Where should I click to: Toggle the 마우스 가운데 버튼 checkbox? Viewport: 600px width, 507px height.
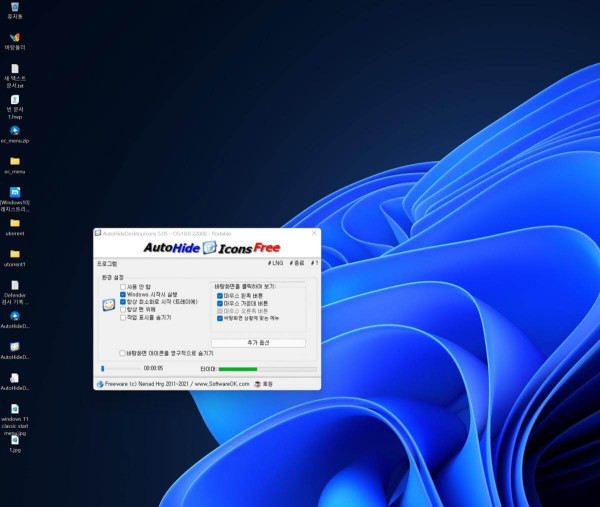220,303
